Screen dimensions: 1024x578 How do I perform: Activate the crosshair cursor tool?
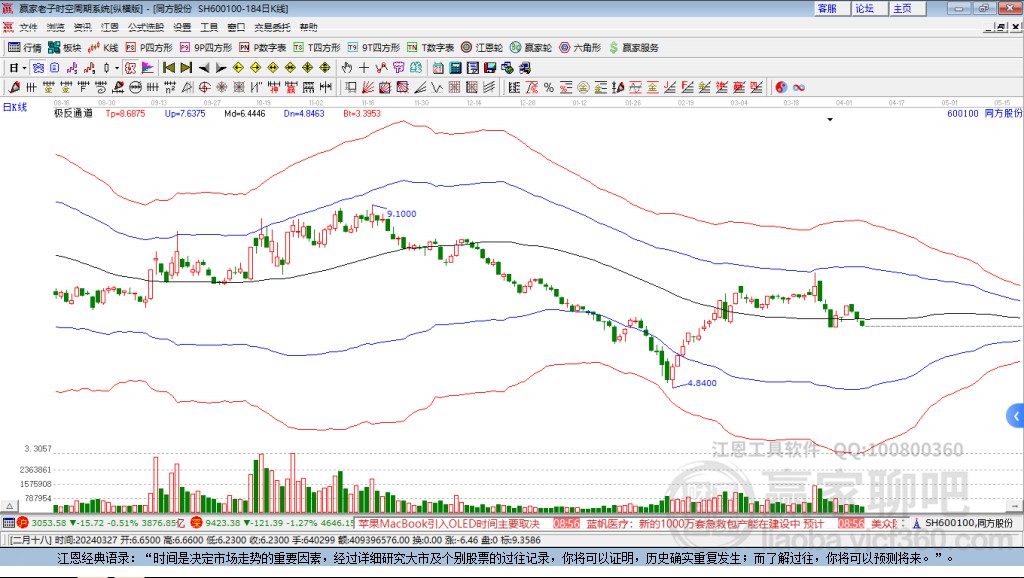(364, 68)
